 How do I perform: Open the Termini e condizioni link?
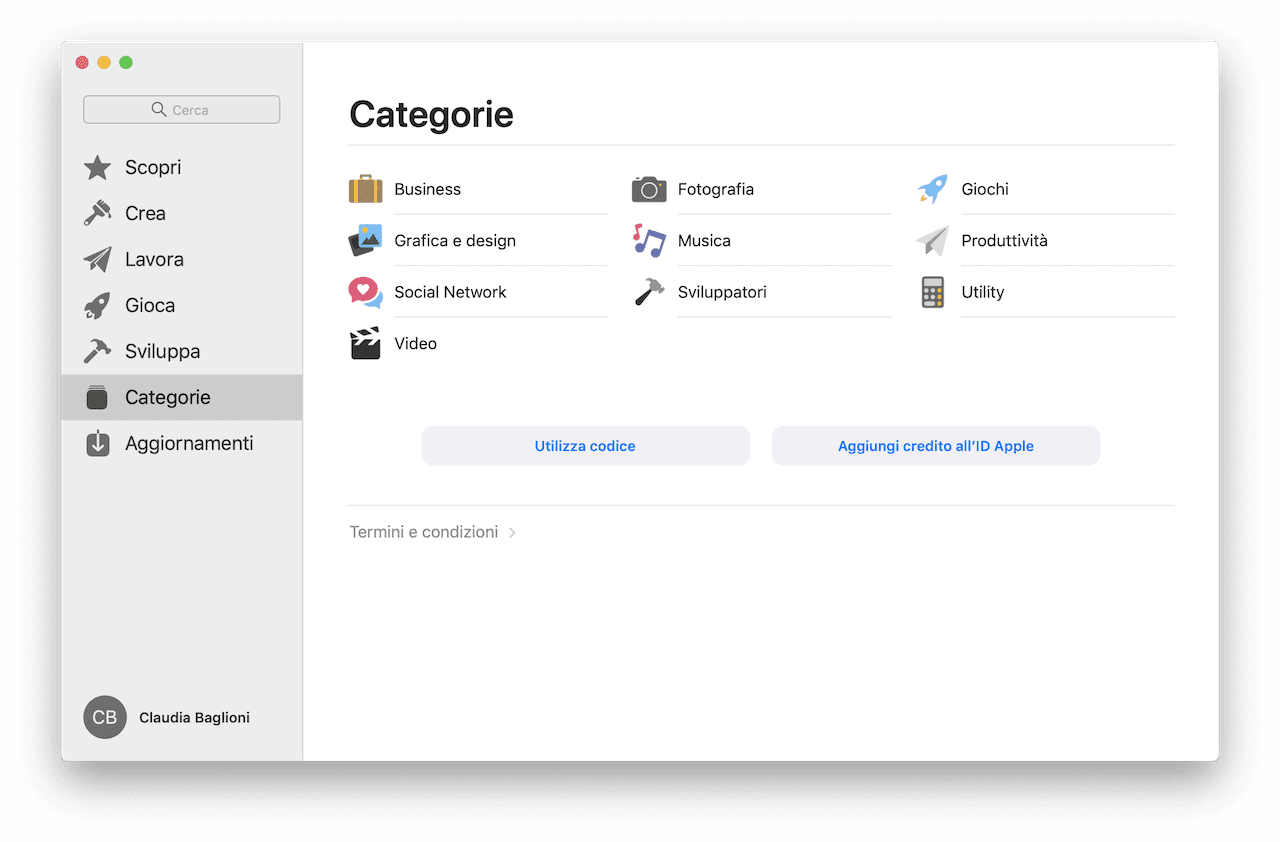pyautogui.click(x=424, y=532)
